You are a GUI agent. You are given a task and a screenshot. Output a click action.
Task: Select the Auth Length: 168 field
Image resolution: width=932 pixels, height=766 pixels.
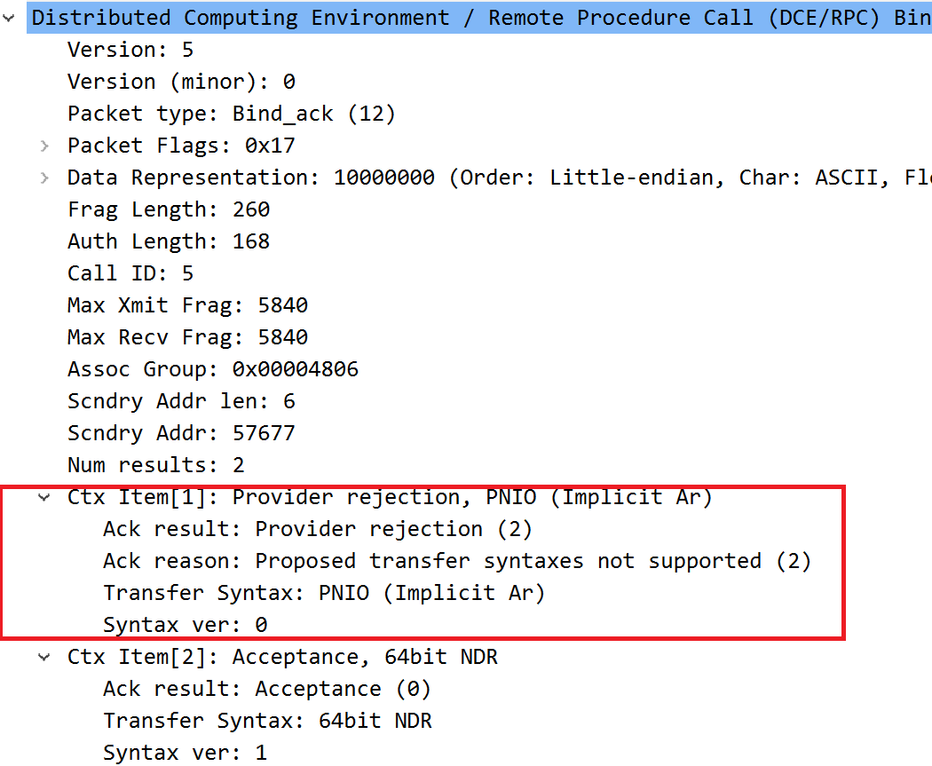pyautogui.click(x=168, y=242)
